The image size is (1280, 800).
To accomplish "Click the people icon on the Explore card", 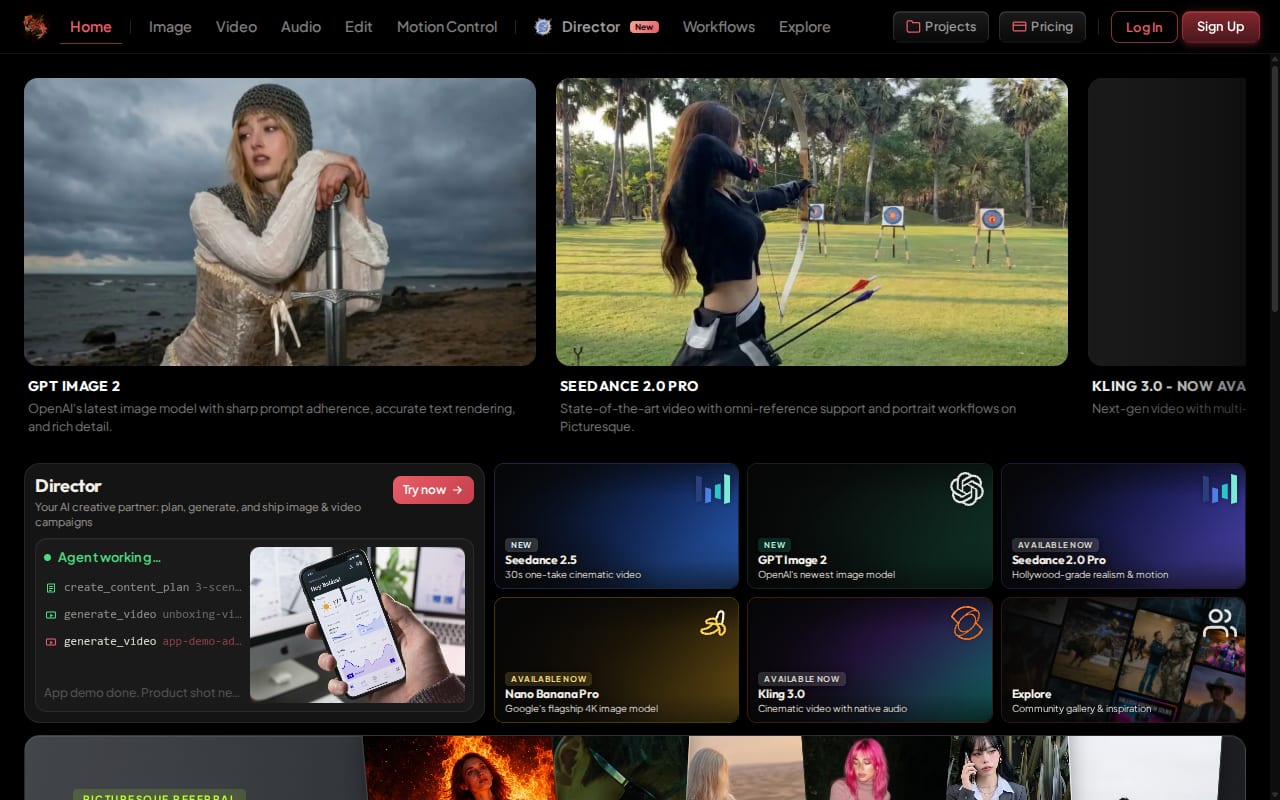I will point(1220,623).
